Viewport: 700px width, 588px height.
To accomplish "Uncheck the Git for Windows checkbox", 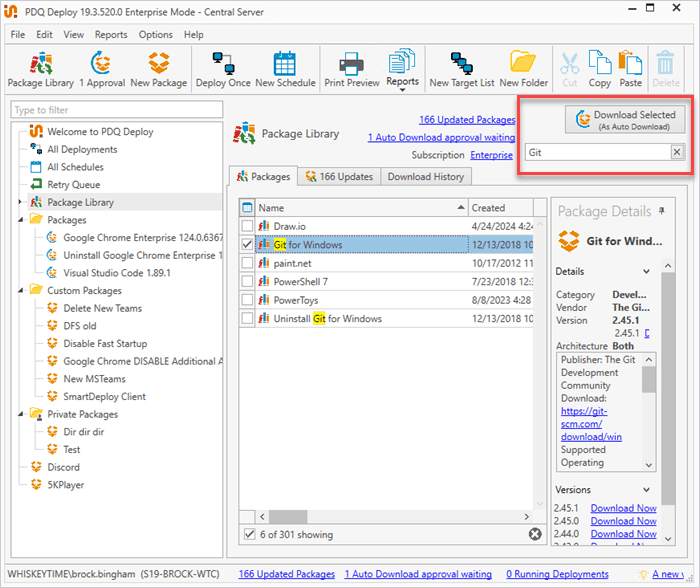I will [x=247, y=244].
